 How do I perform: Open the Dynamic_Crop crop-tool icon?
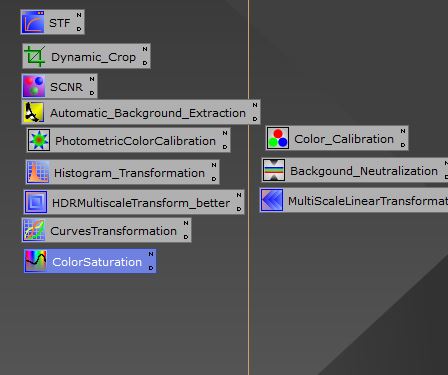click(35, 57)
